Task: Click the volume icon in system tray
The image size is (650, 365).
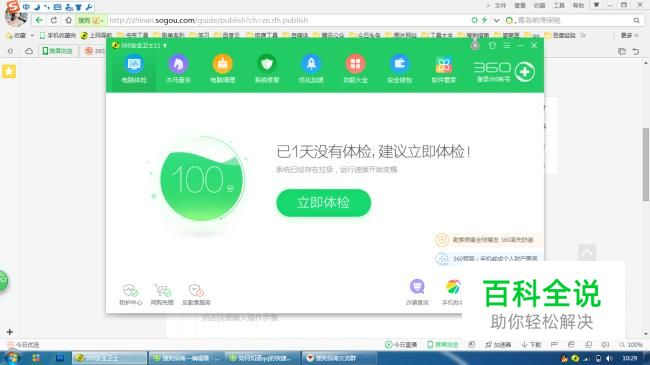Action: pos(609,358)
